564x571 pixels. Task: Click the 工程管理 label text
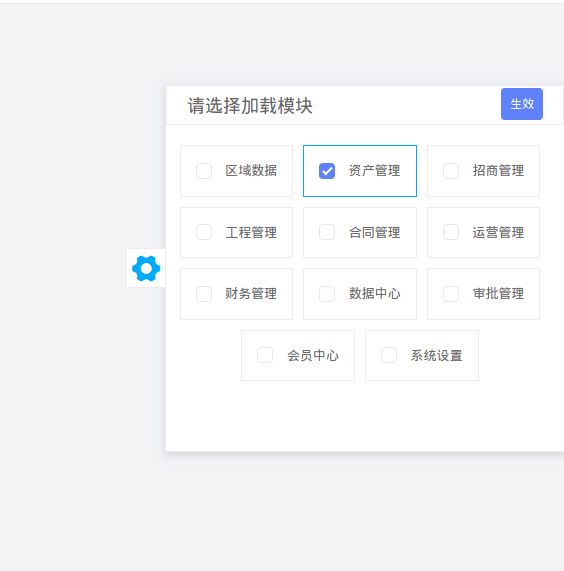coord(251,232)
